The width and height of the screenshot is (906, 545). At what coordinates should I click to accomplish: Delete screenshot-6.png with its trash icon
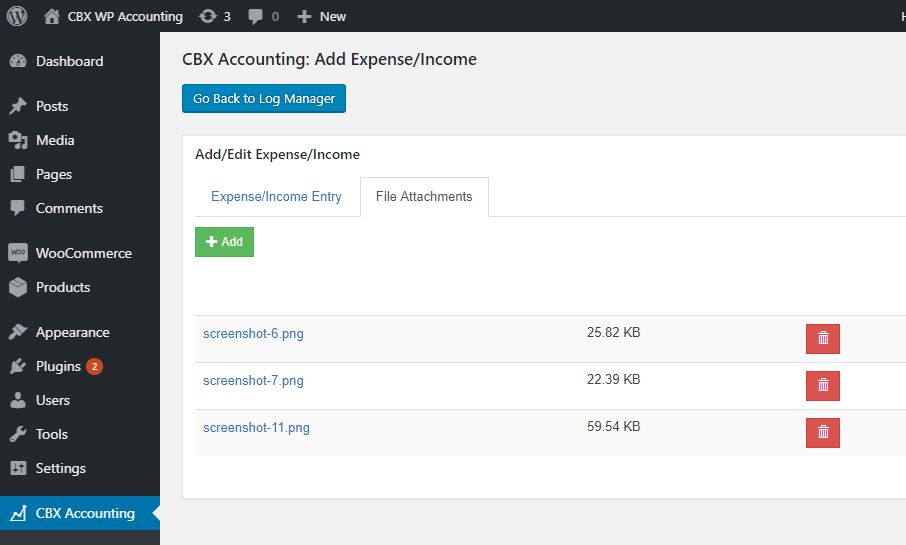click(823, 339)
